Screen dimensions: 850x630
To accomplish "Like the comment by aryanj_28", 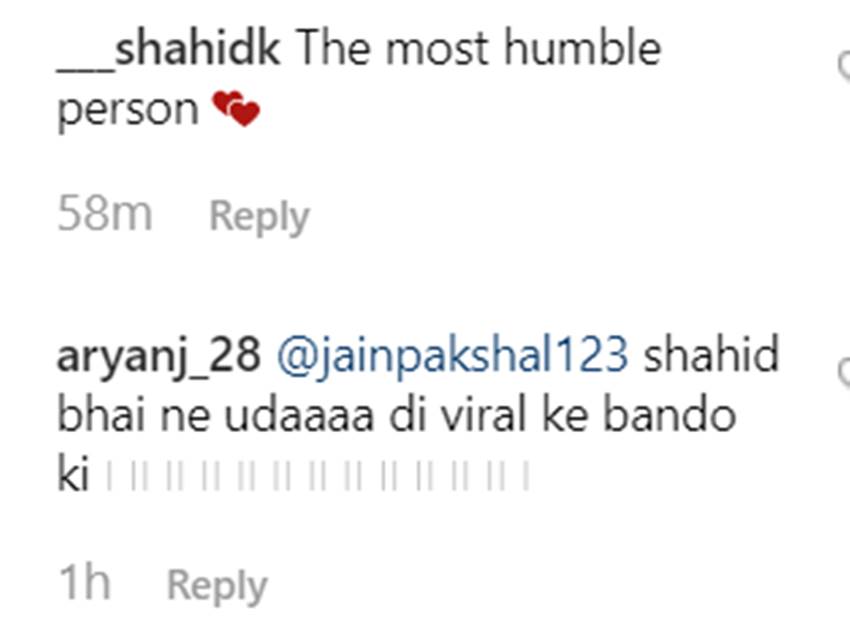I will tap(844, 372).
